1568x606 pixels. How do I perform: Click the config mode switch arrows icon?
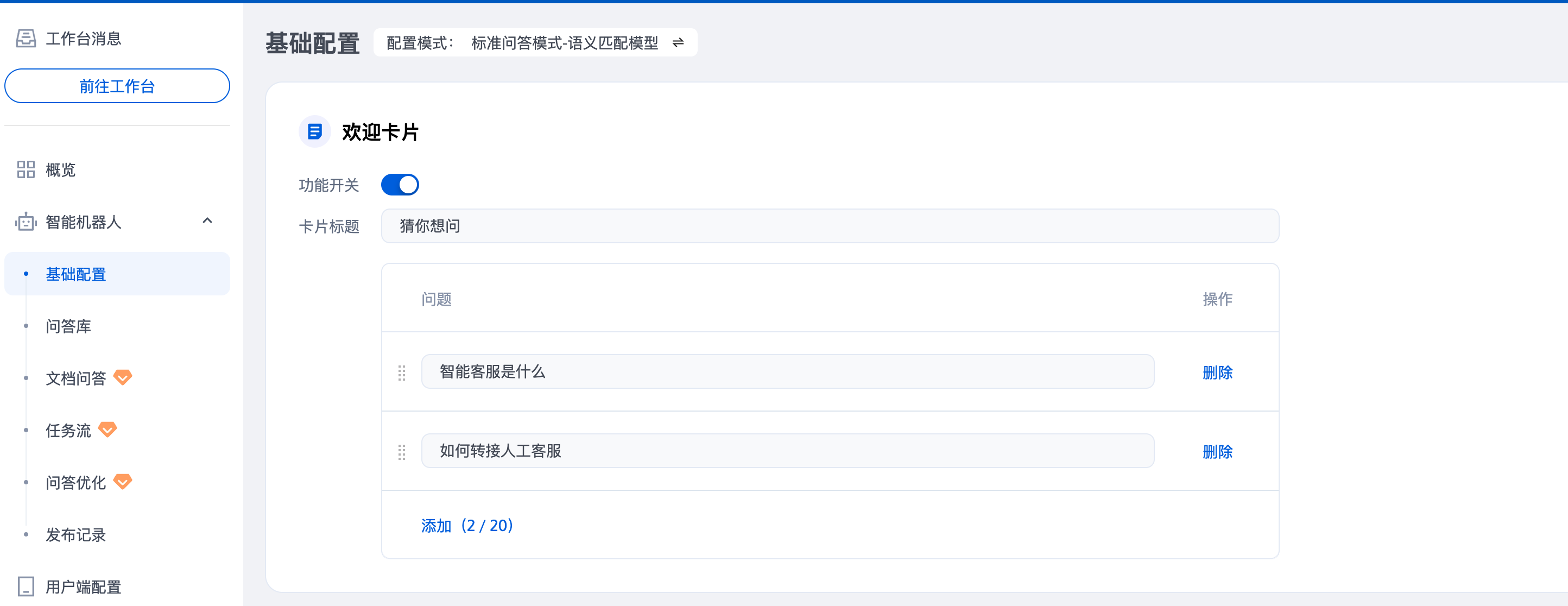coord(678,43)
